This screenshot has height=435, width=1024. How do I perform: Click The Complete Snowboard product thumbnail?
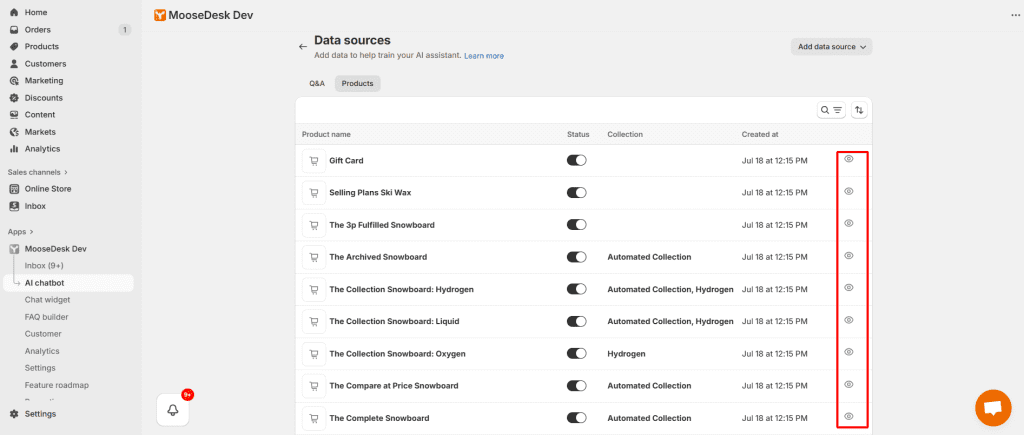click(x=313, y=418)
